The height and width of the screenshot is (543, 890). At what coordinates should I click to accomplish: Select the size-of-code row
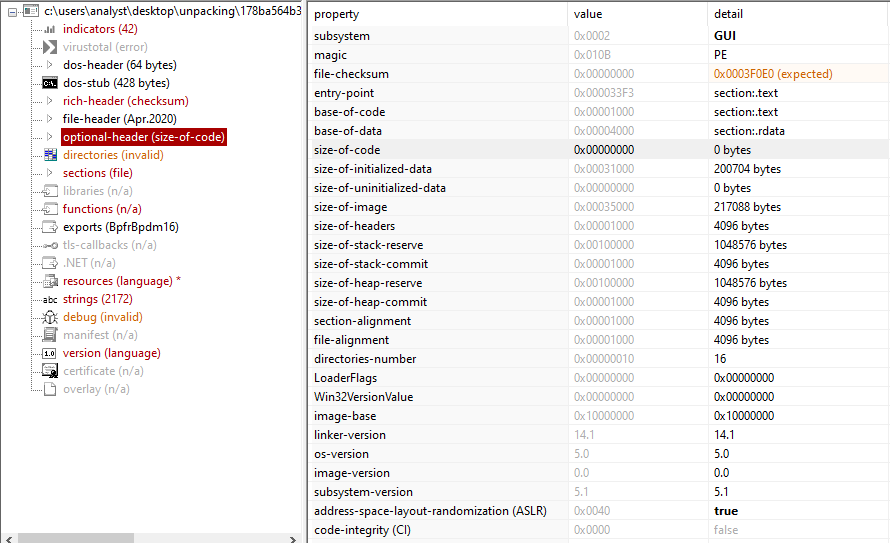tap(599, 150)
